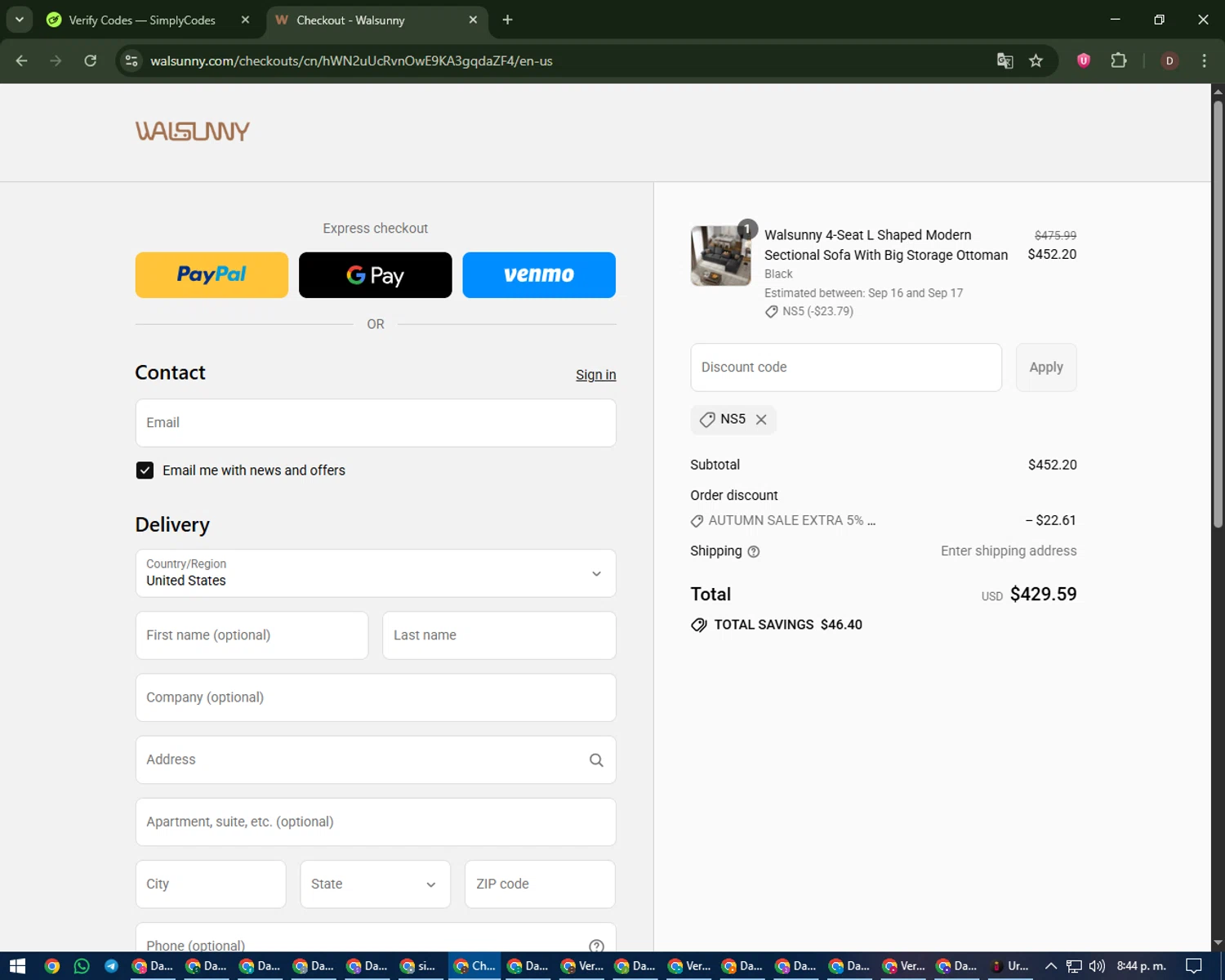The width and height of the screenshot is (1225, 980).
Task: Go forward in browser history
Action: (56, 60)
